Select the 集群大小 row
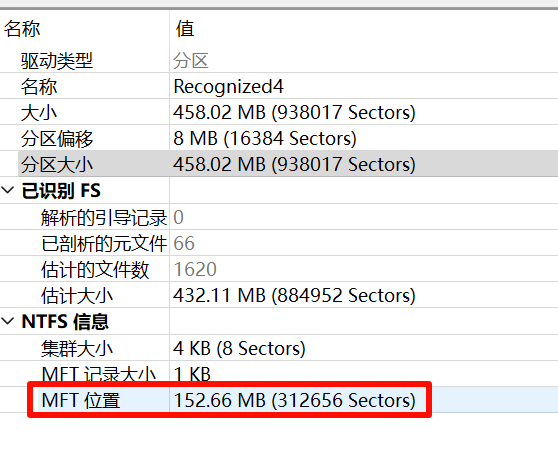This screenshot has width=558, height=465. (279, 348)
